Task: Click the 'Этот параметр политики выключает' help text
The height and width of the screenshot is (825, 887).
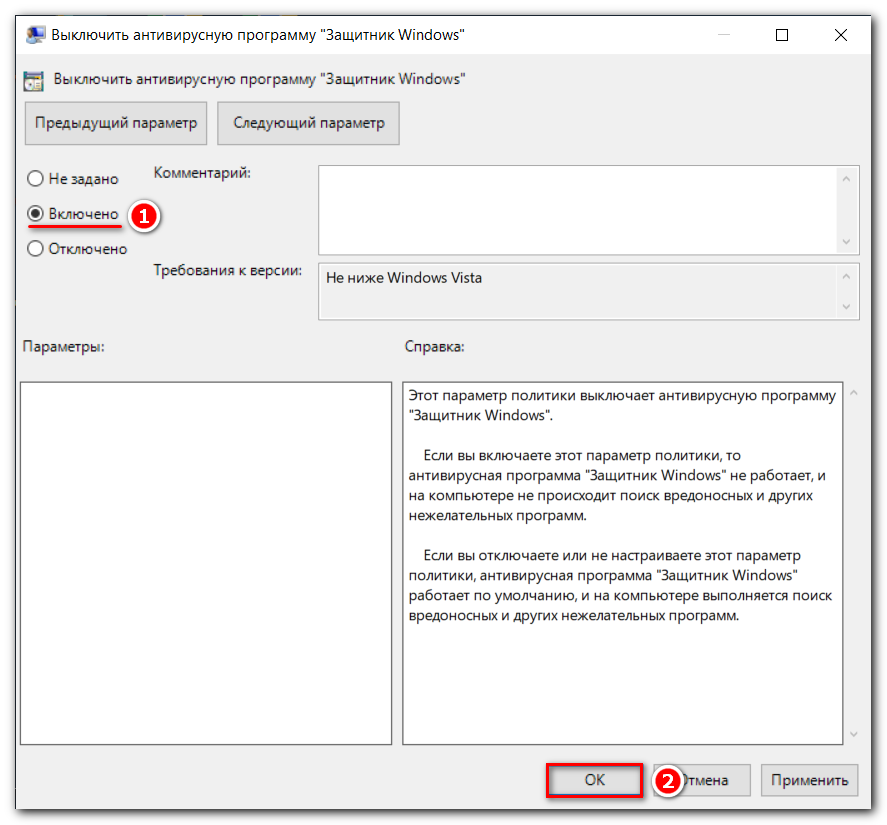Action: (622, 405)
